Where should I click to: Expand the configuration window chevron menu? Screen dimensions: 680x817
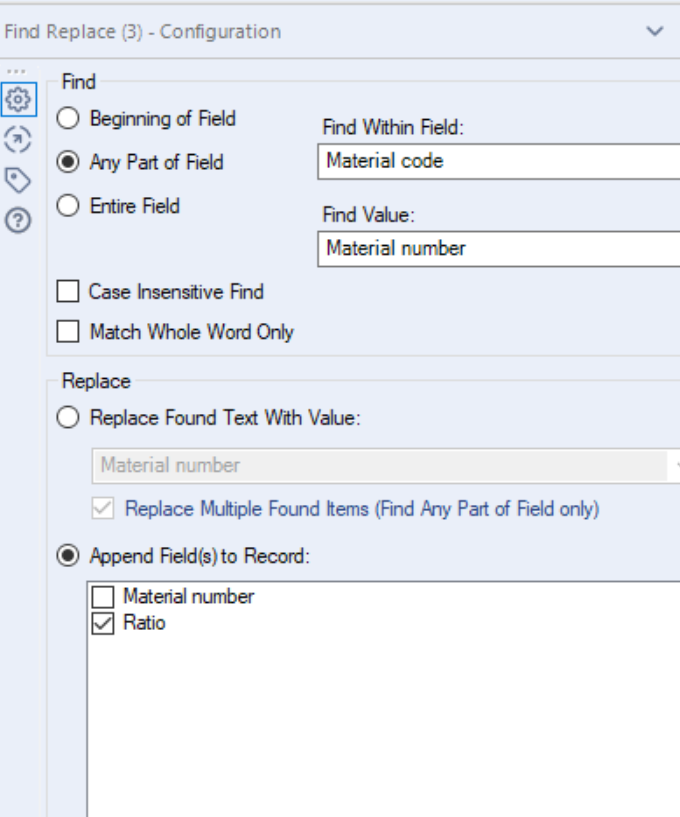[655, 32]
